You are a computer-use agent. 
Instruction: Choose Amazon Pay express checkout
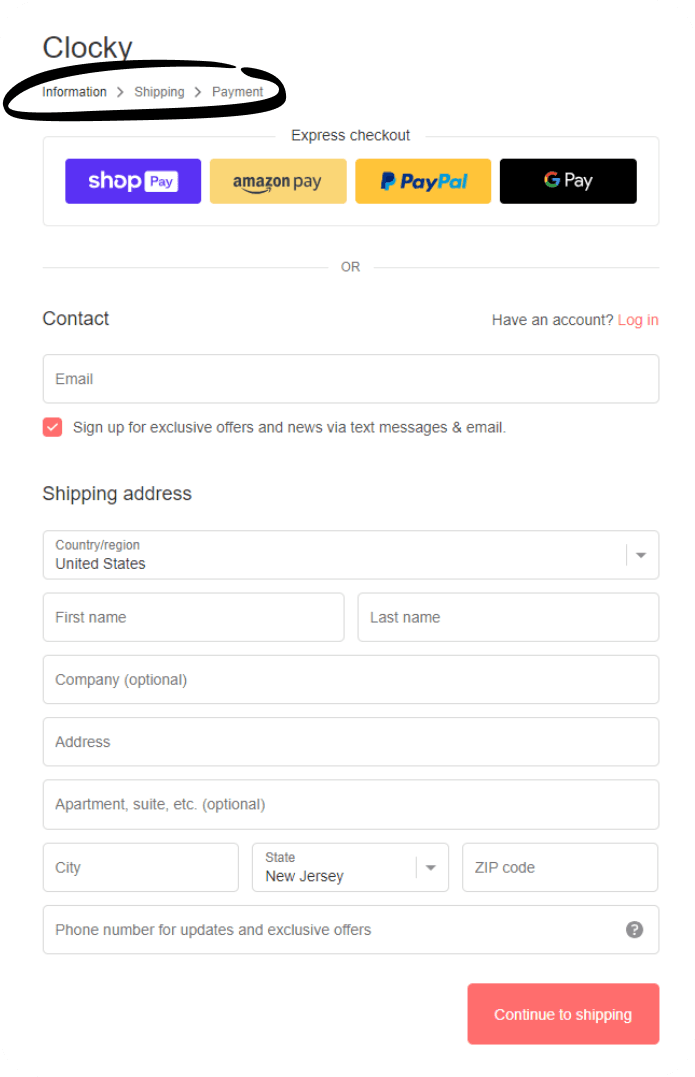[277, 181]
